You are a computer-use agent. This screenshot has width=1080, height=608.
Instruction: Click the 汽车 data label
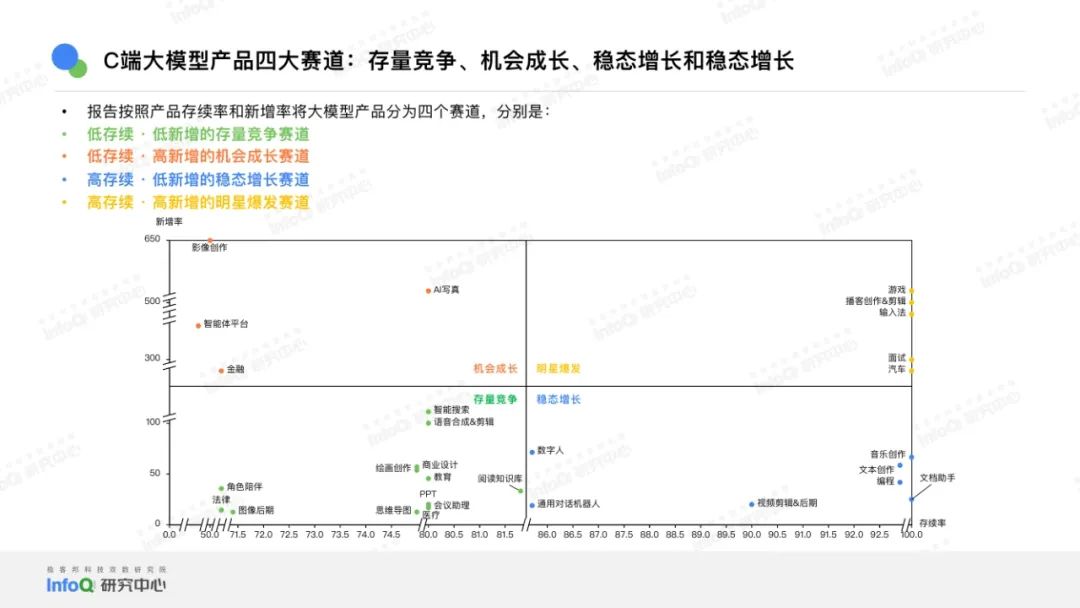pos(897,370)
